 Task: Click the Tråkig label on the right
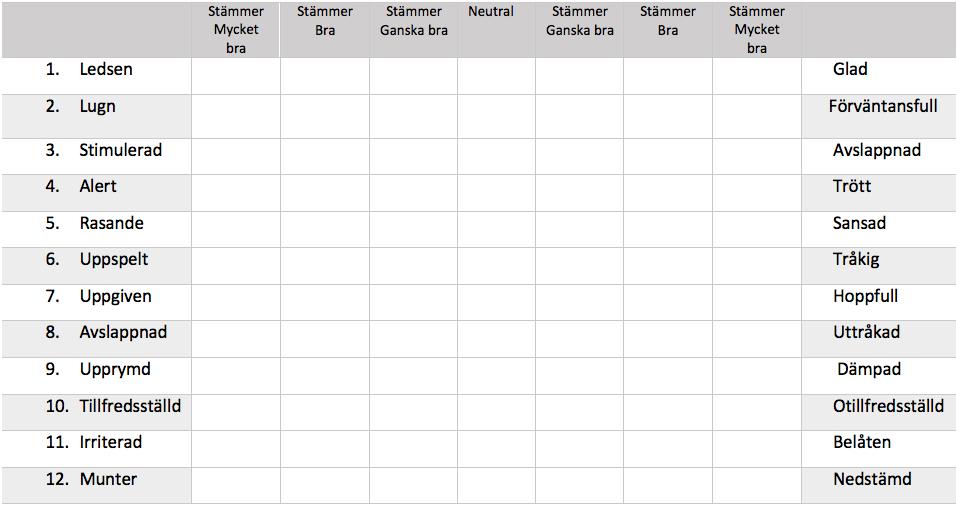pos(856,260)
